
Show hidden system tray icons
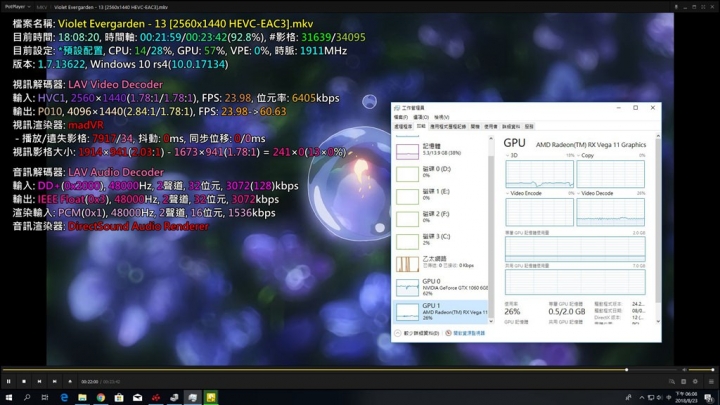[x=641, y=398]
